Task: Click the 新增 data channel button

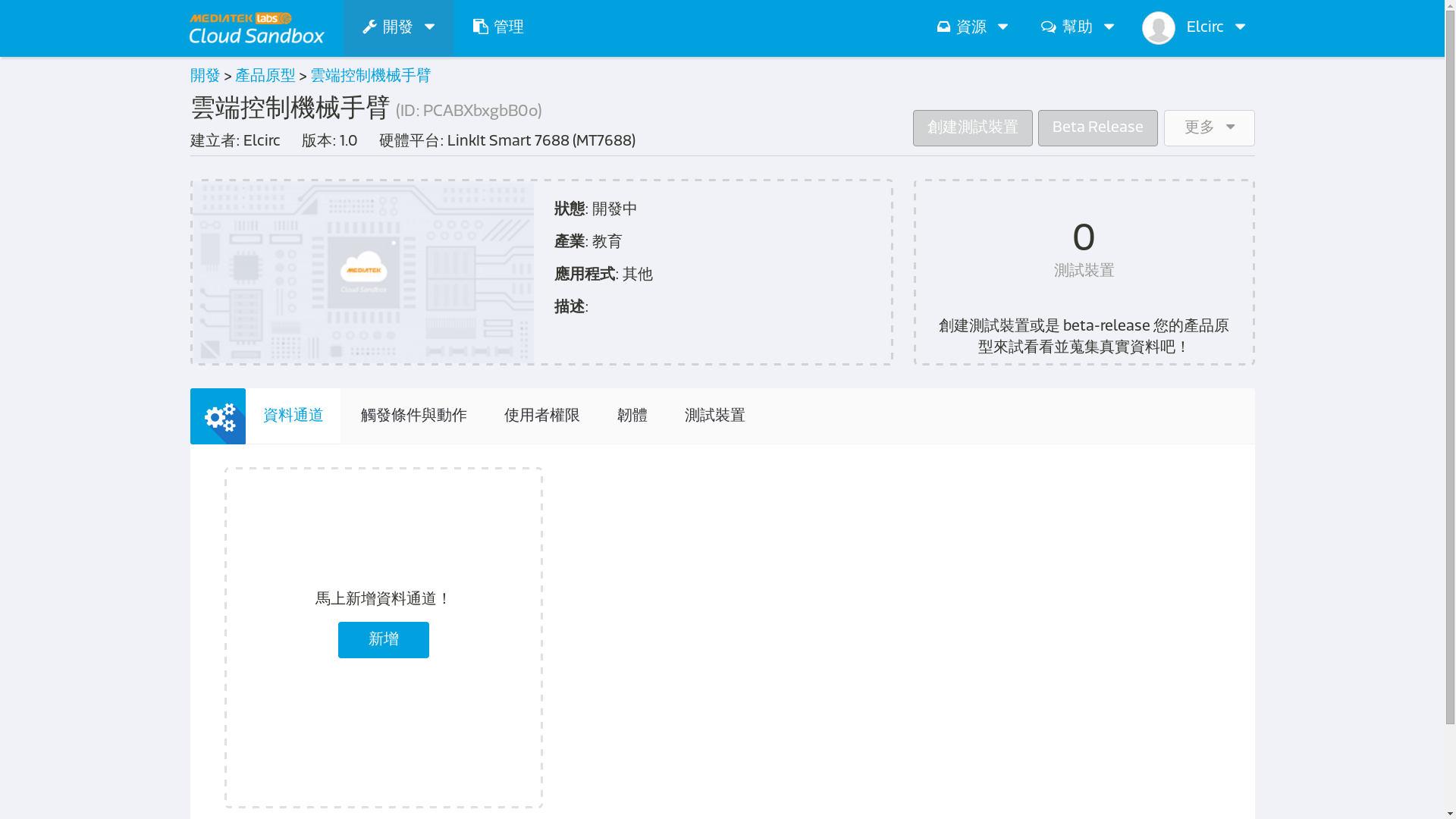Action: [384, 640]
